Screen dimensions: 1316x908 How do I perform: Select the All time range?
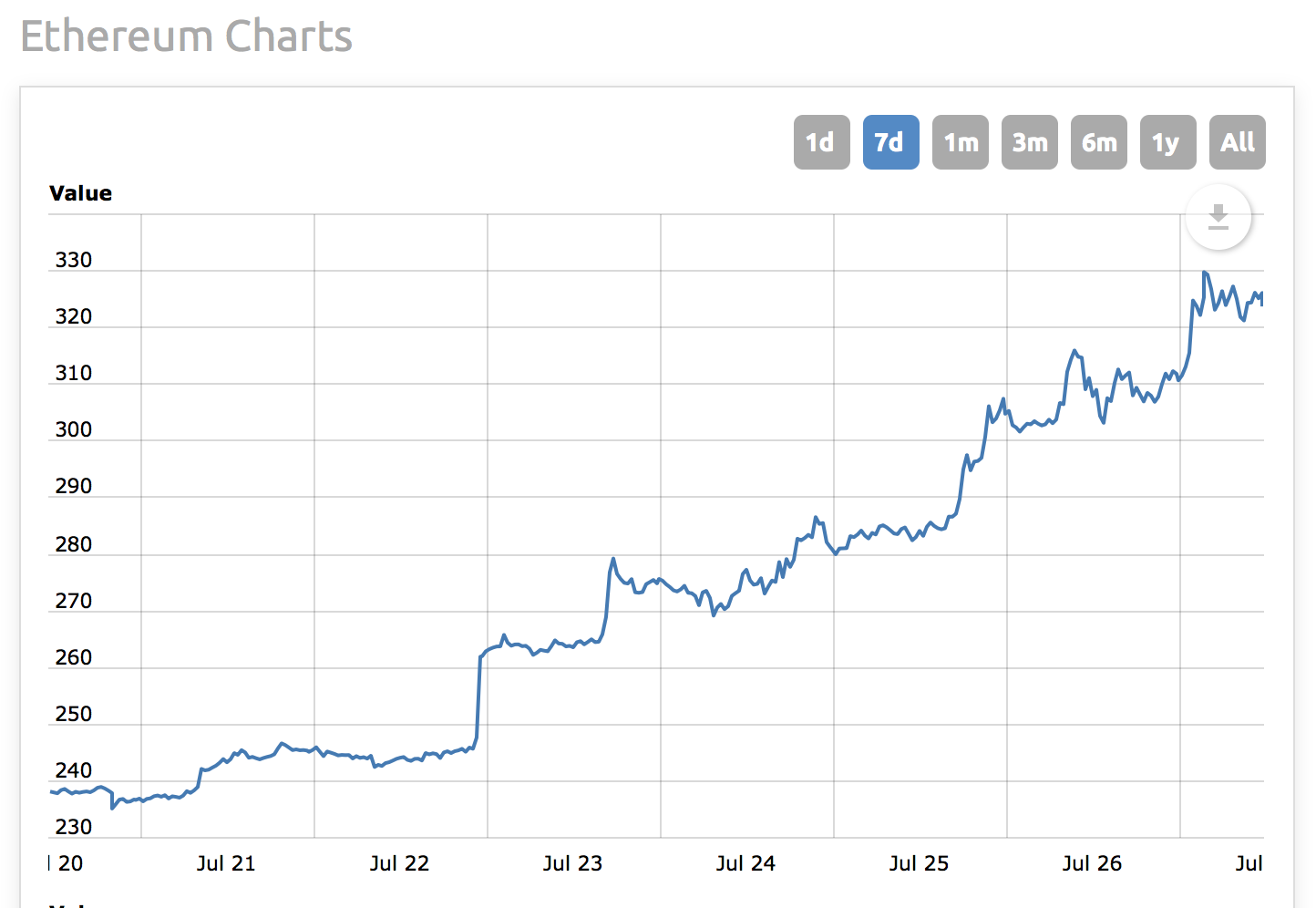[x=1237, y=142]
